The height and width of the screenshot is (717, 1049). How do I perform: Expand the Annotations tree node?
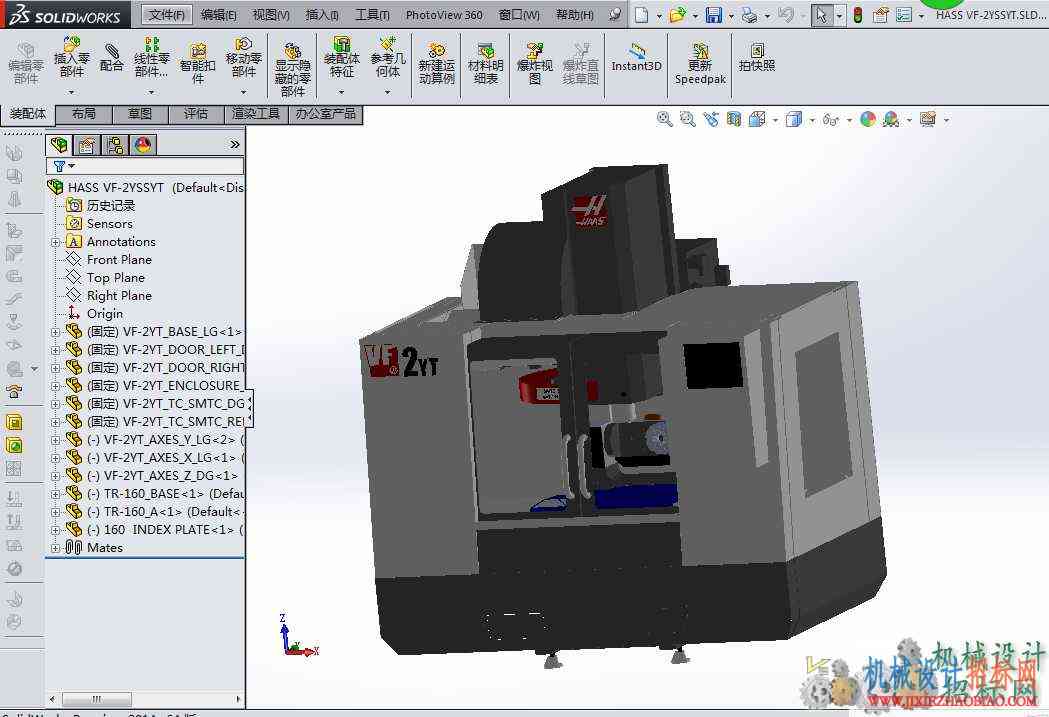56,242
